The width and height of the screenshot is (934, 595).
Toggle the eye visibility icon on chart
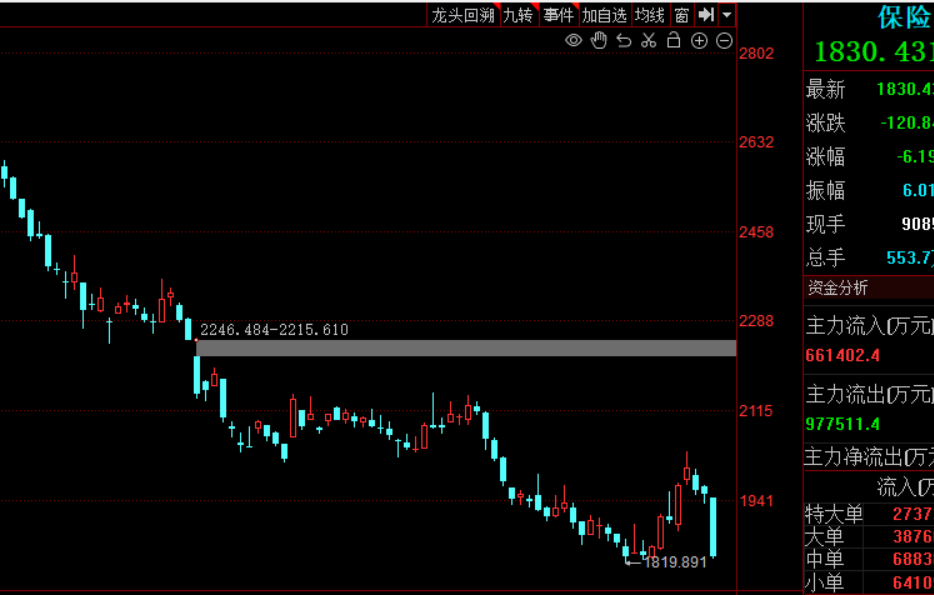pyautogui.click(x=573, y=41)
